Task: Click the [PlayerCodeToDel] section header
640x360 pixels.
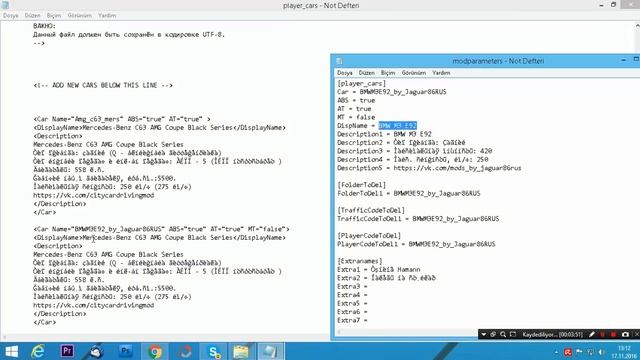Action: click(369, 236)
